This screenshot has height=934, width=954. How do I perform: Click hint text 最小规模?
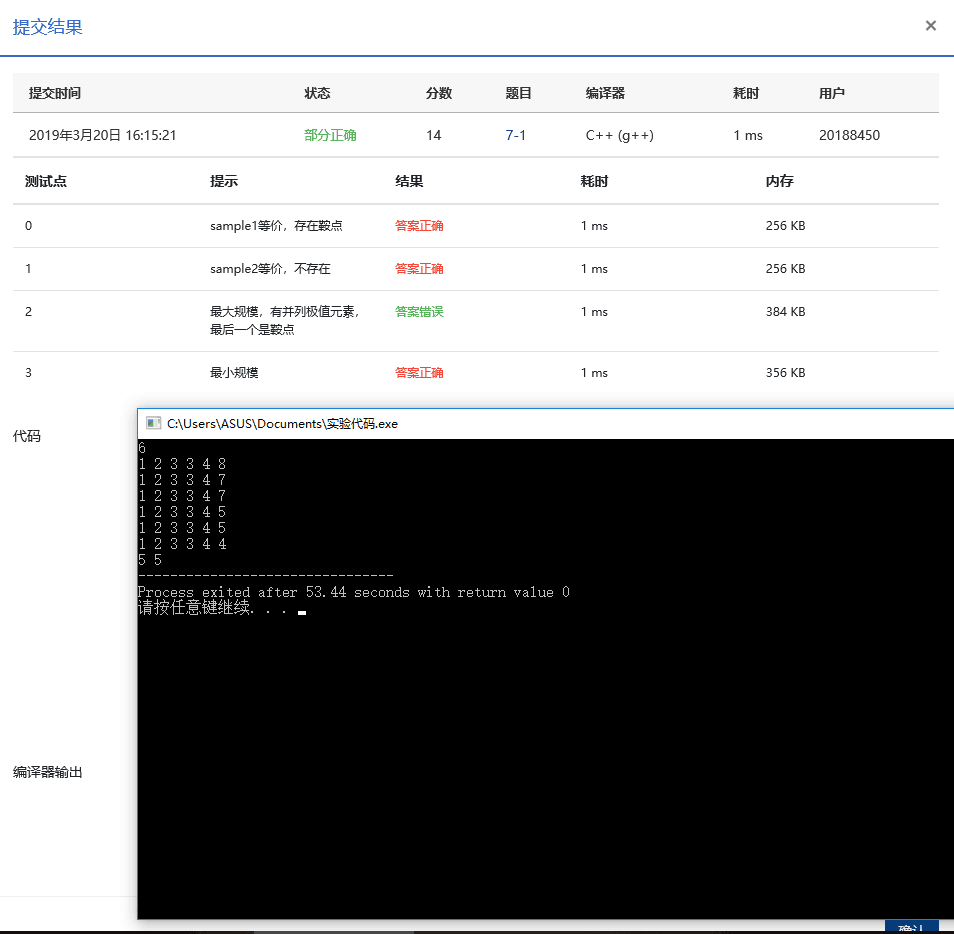pyautogui.click(x=234, y=372)
